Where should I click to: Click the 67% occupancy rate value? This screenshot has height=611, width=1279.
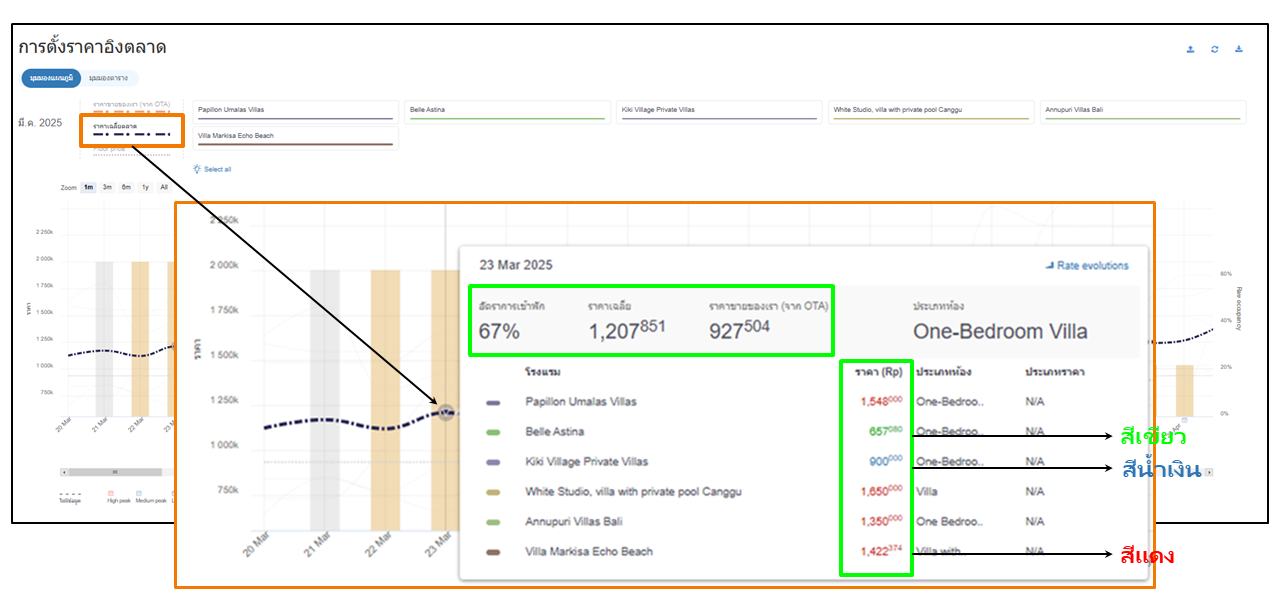click(499, 332)
